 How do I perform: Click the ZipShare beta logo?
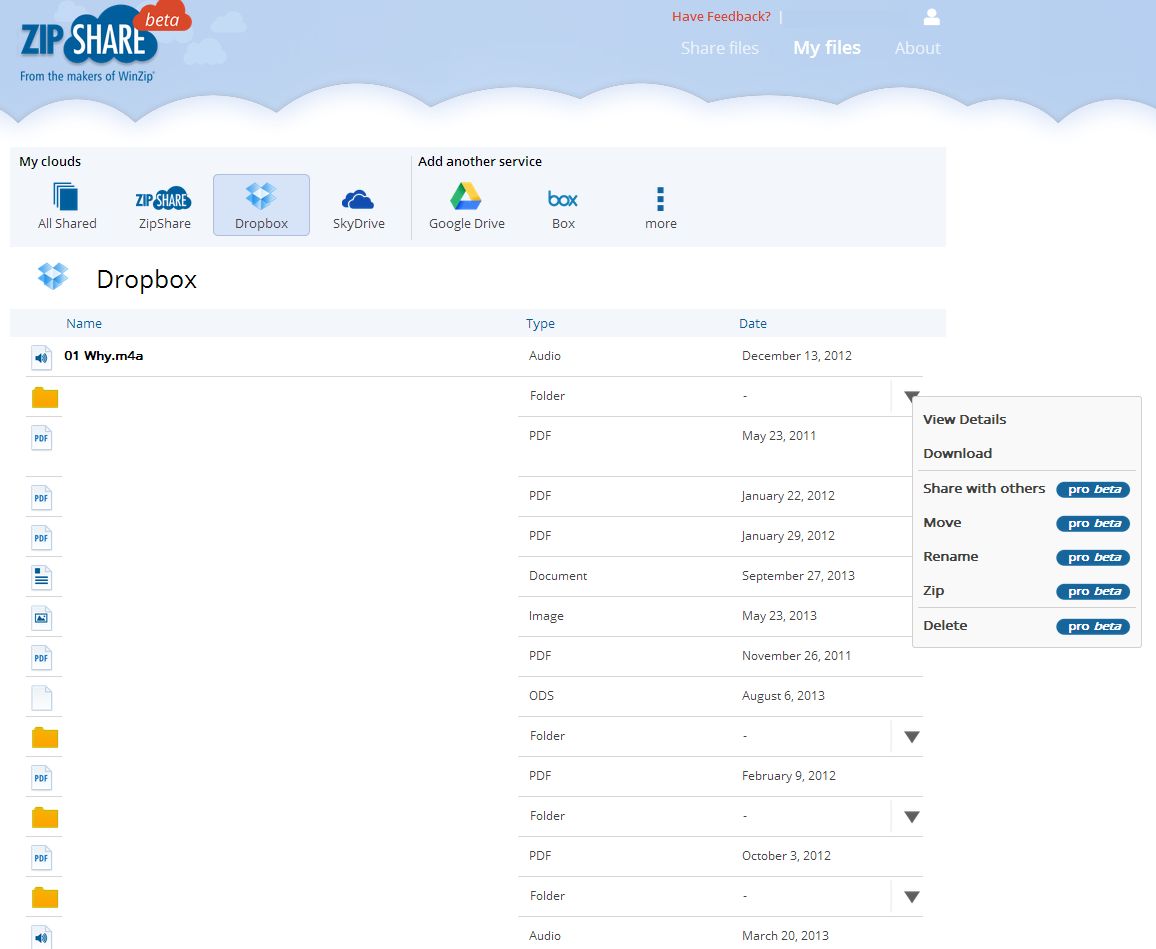tap(105, 41)
